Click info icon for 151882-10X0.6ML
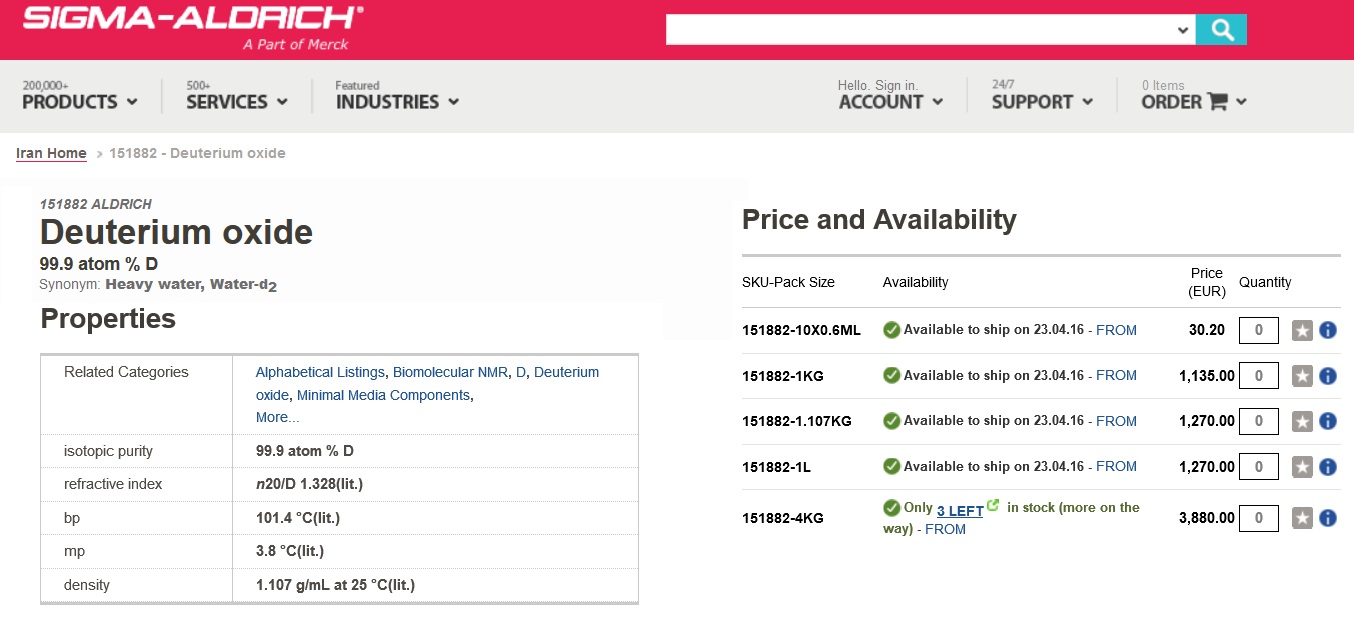The image size is (1354, 618). point(1328,330)
